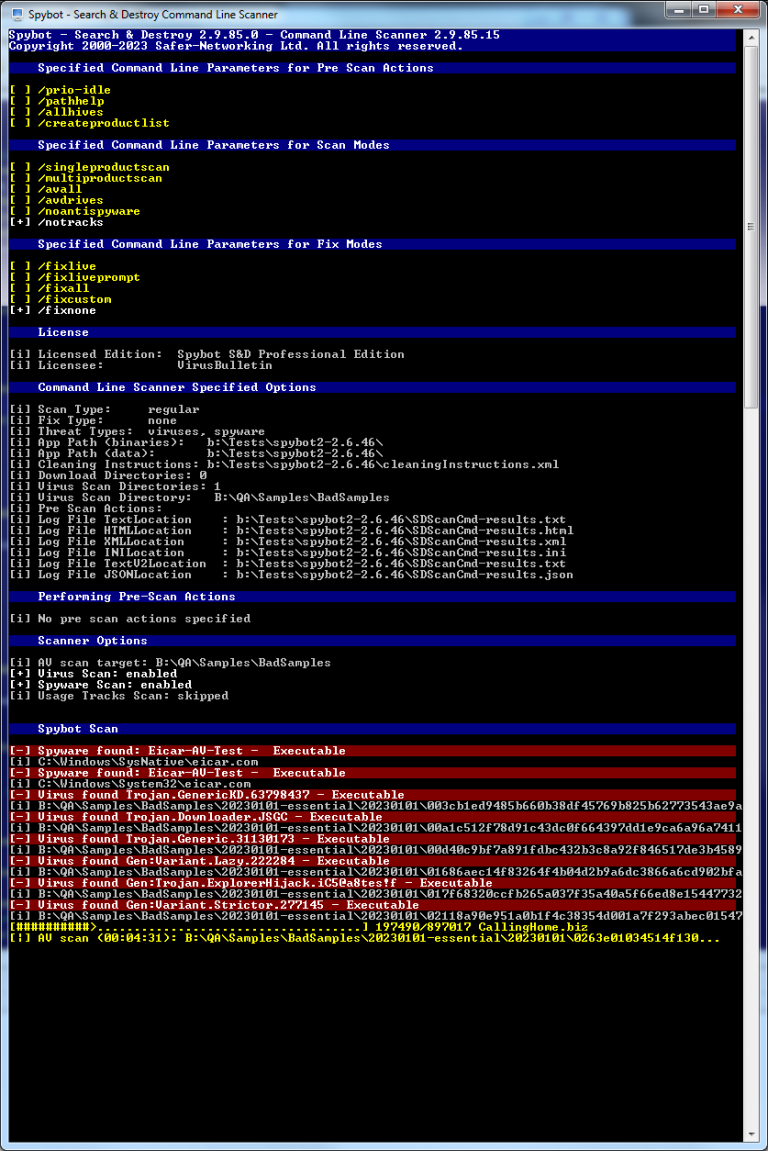Click the Spybot window title bar icon
The width and height of the screenshot is (768, 1151).
coord(16,13)
